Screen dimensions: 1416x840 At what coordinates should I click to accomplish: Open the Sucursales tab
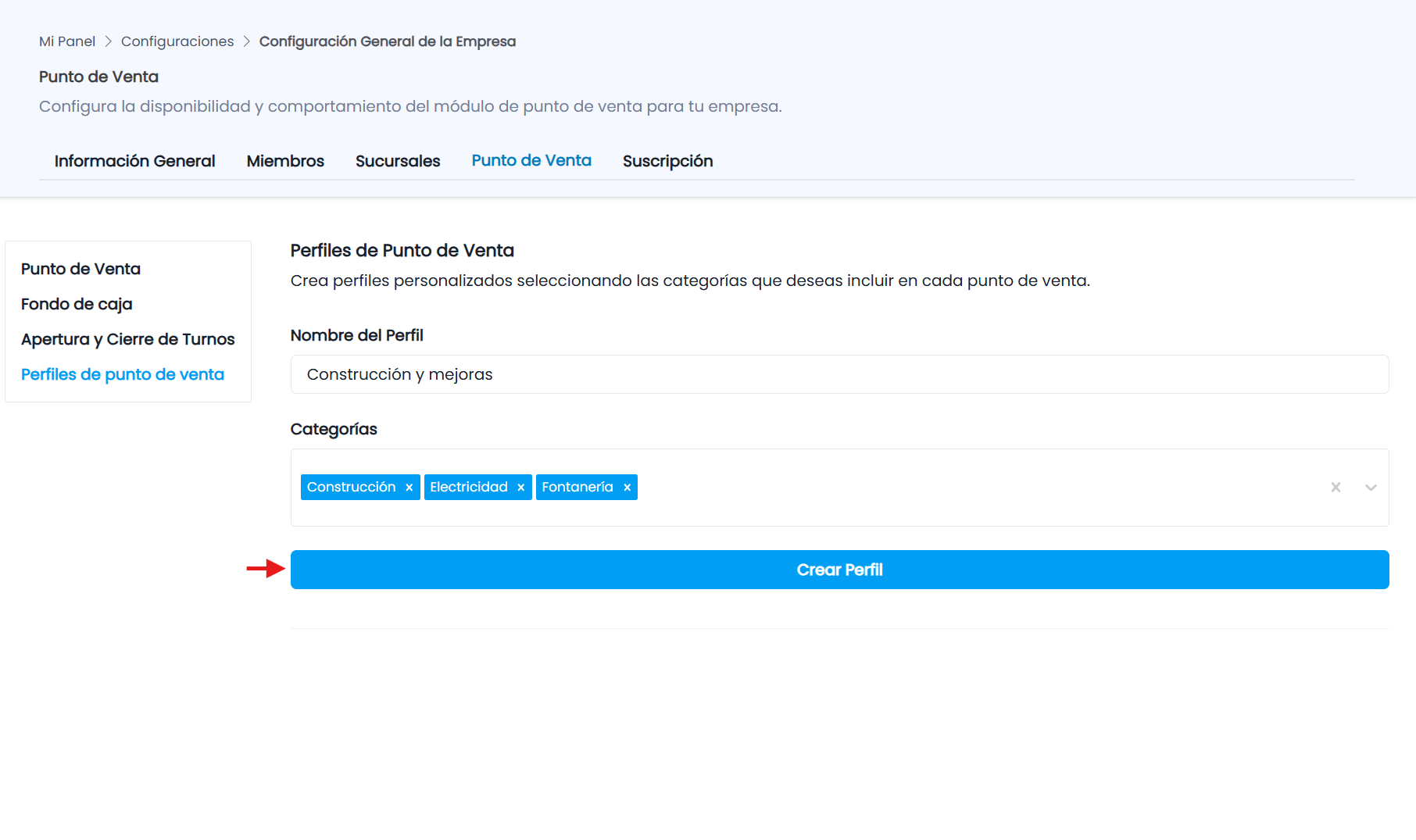[x=398, y=161]
